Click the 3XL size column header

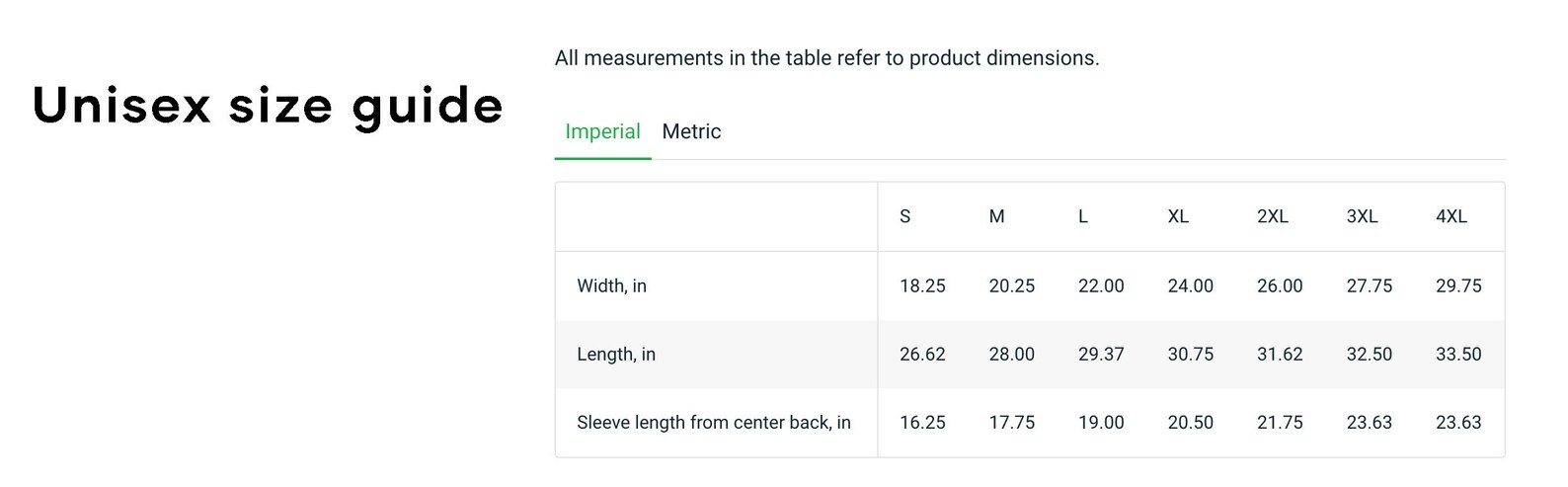(x=1363, y=216)
